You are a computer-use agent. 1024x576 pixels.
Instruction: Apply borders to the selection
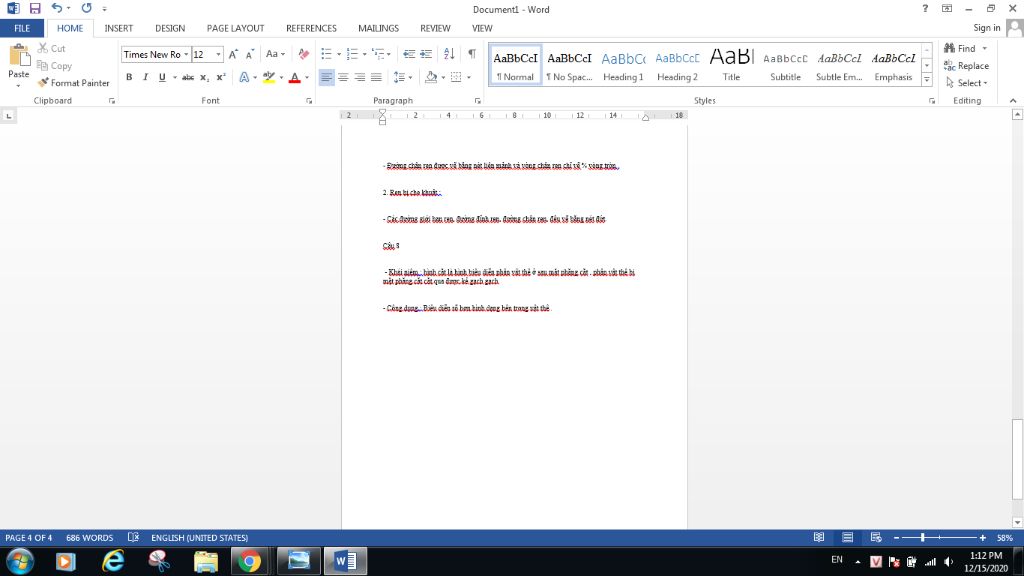[456, 77]
